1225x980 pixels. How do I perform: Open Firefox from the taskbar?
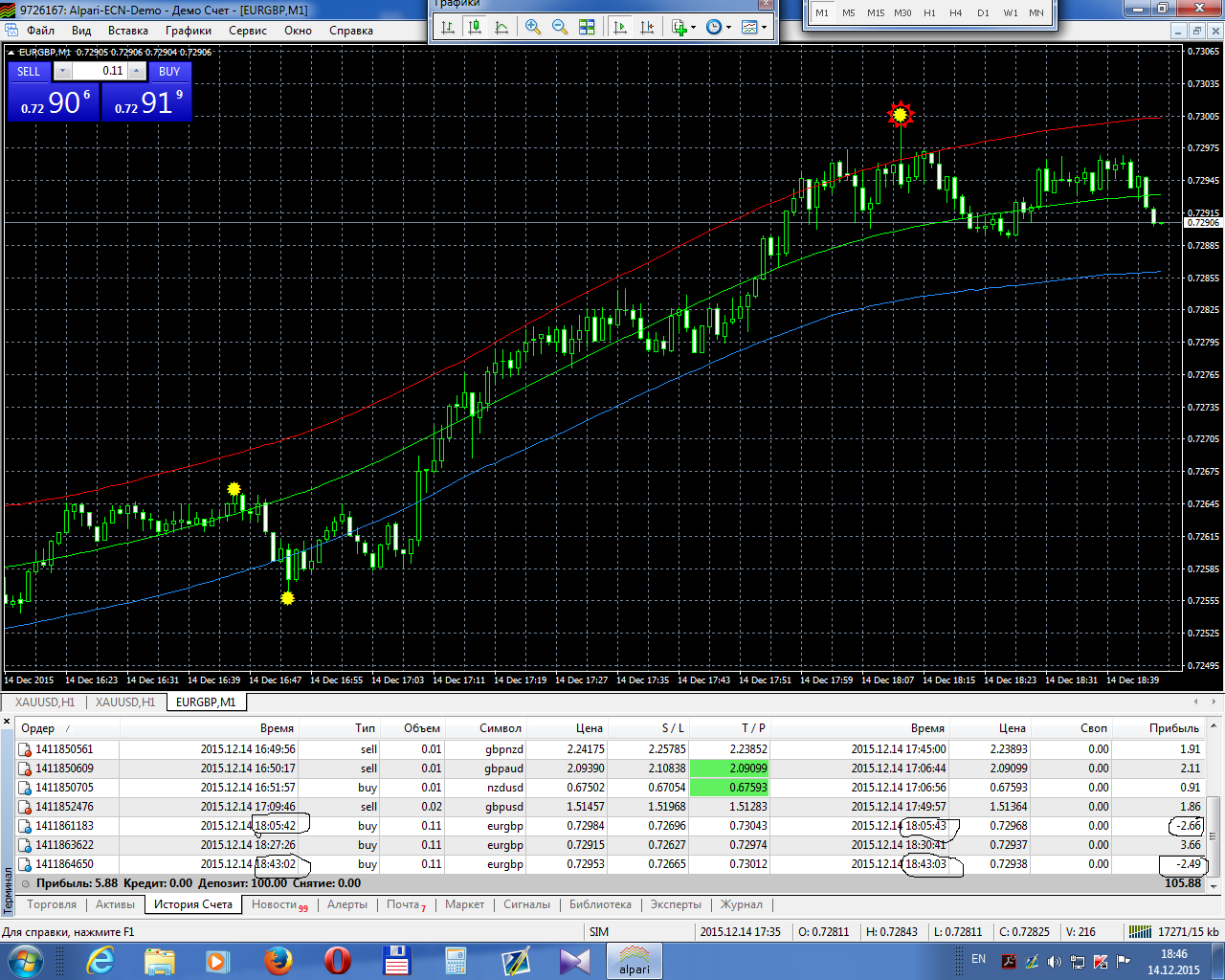coord(278,961)
